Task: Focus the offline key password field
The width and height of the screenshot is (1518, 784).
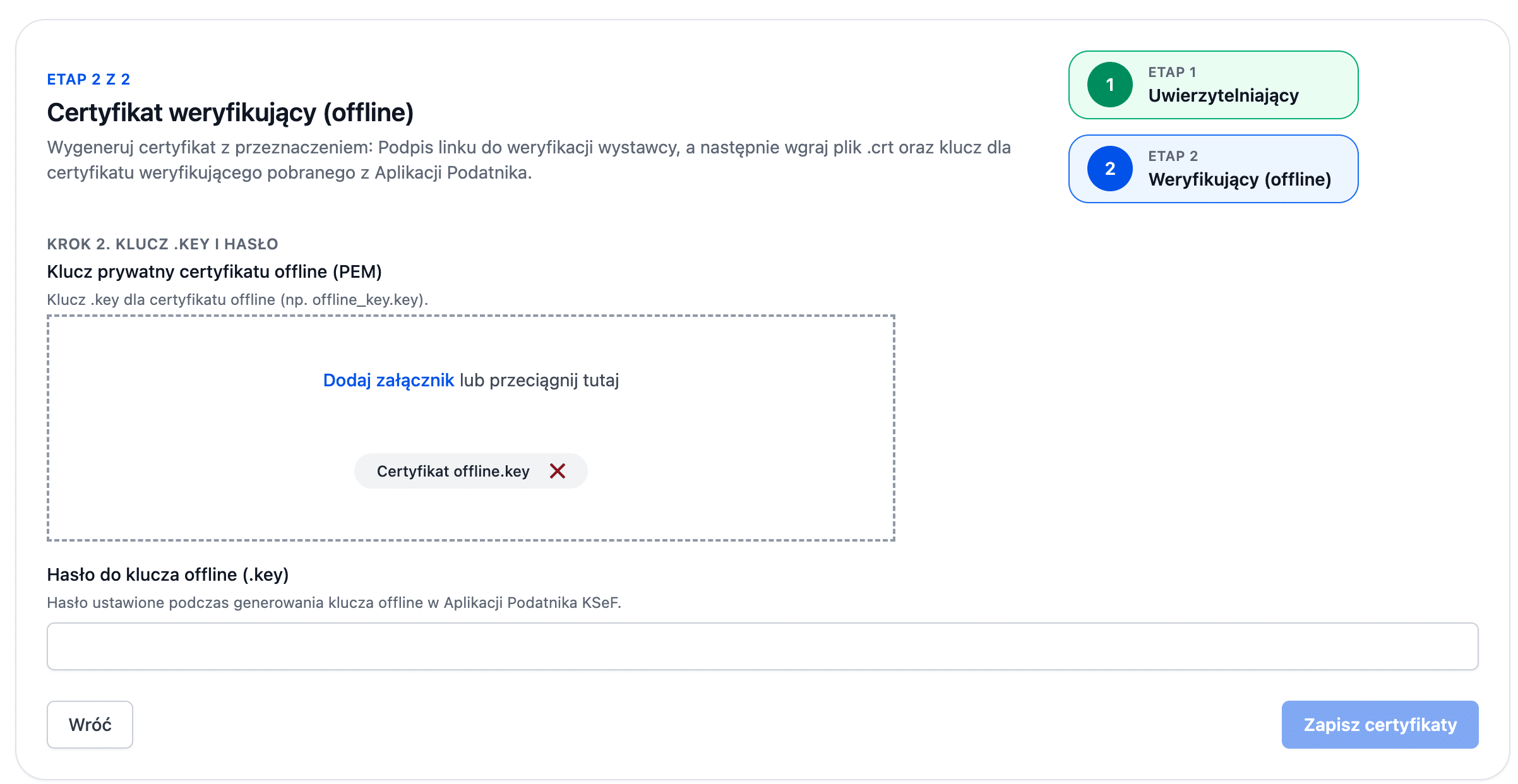Action: tap(762, 646)
